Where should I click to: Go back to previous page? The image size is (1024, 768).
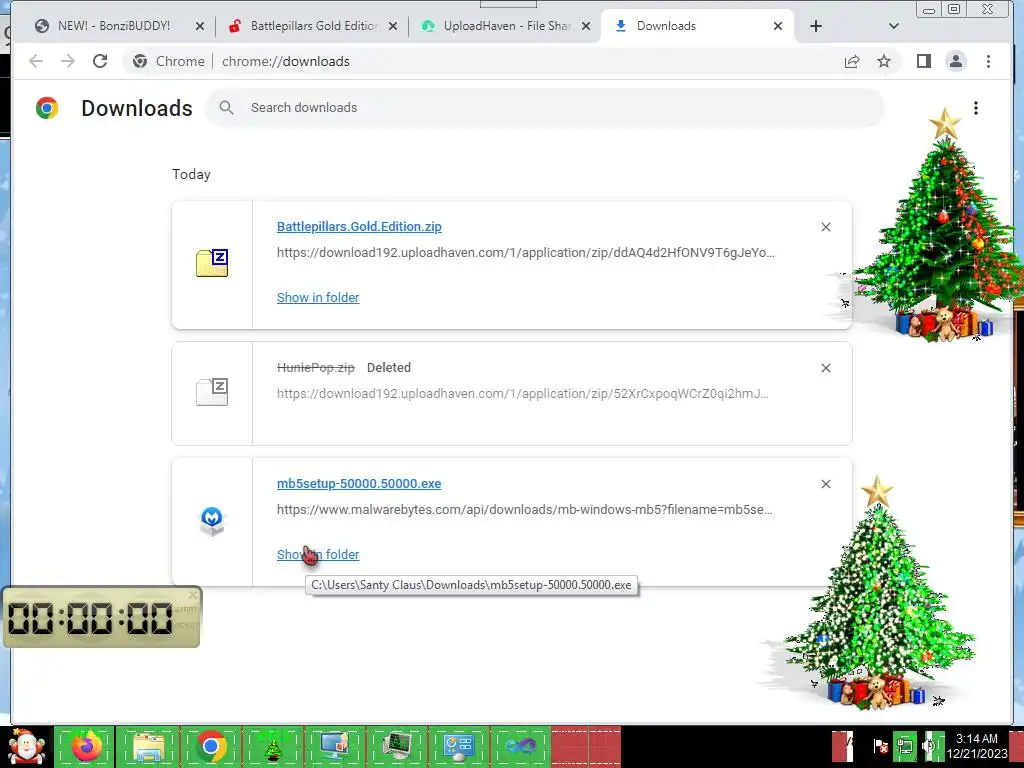[36, 61]
